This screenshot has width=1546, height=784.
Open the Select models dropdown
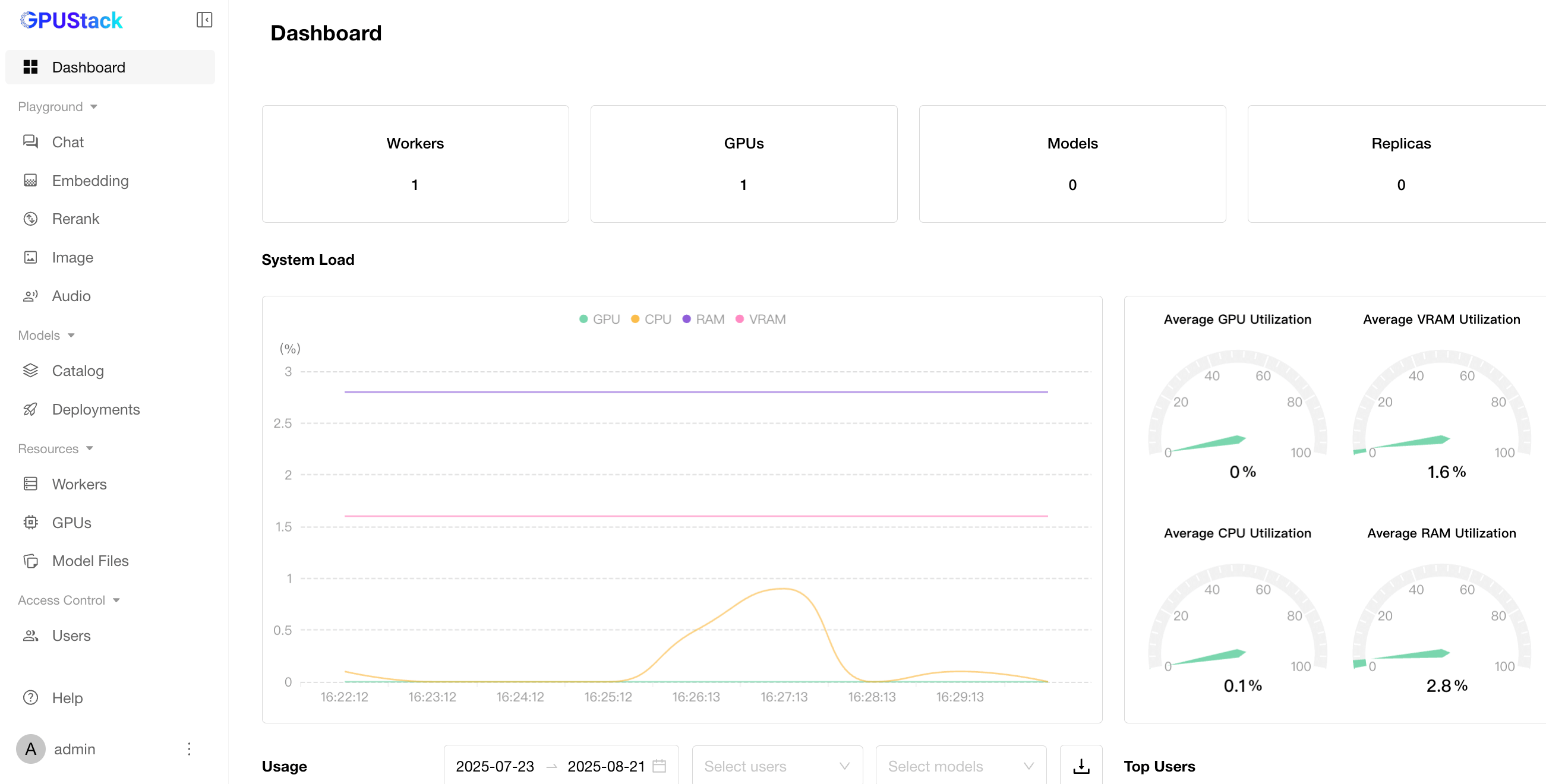(x=960, y=766)
